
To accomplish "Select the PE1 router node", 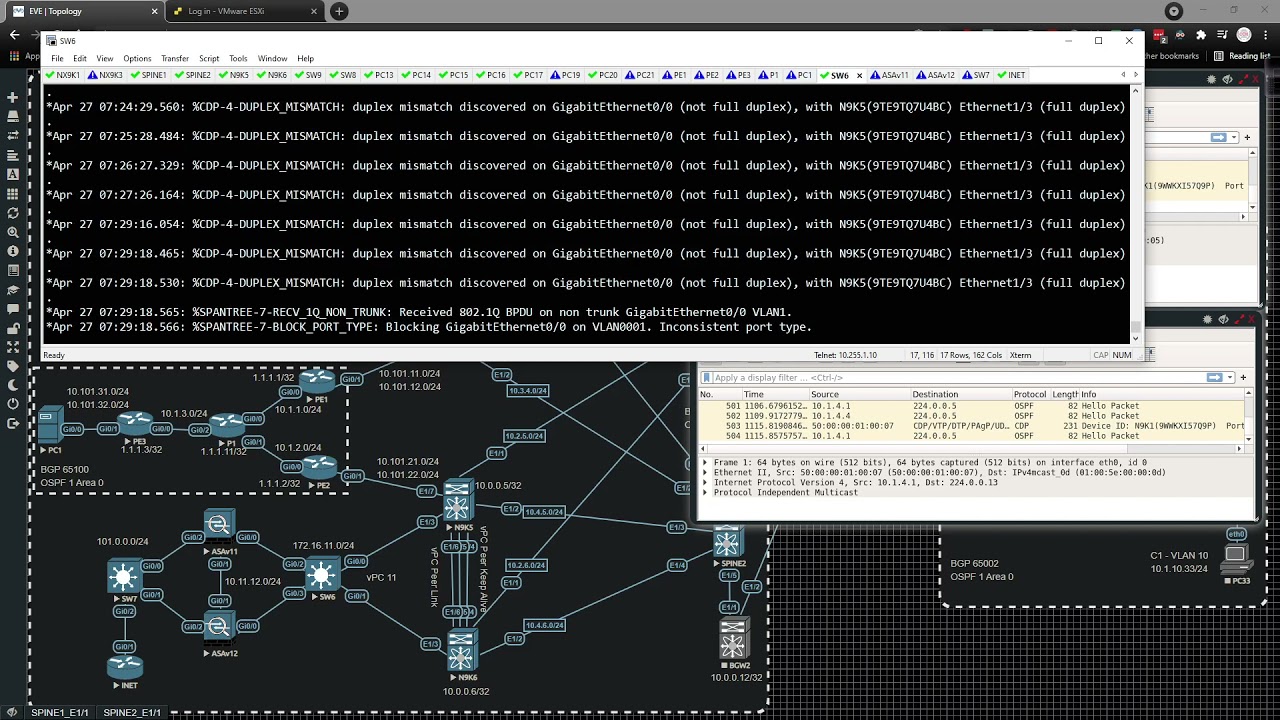I will [318, 381].
